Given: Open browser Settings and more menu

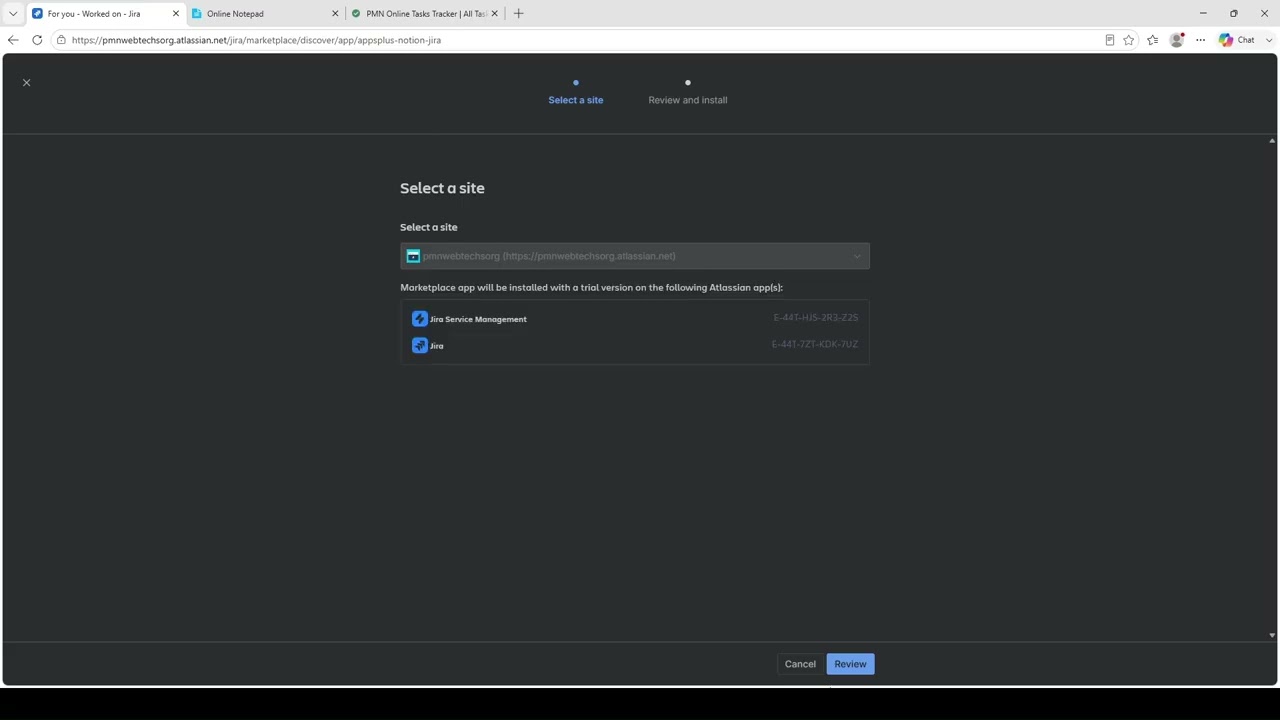Looking at the screenshot, I should (1201, 40).
